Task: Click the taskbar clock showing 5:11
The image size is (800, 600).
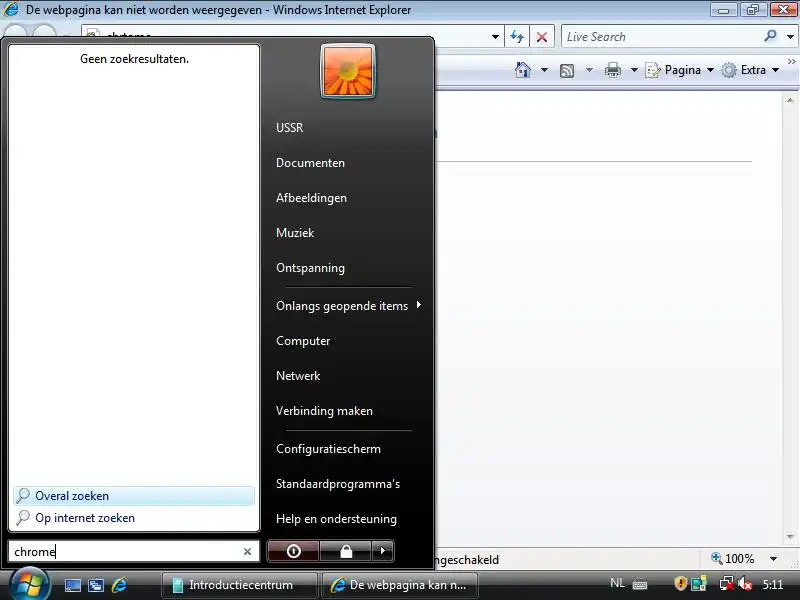Action: [772, 584]
